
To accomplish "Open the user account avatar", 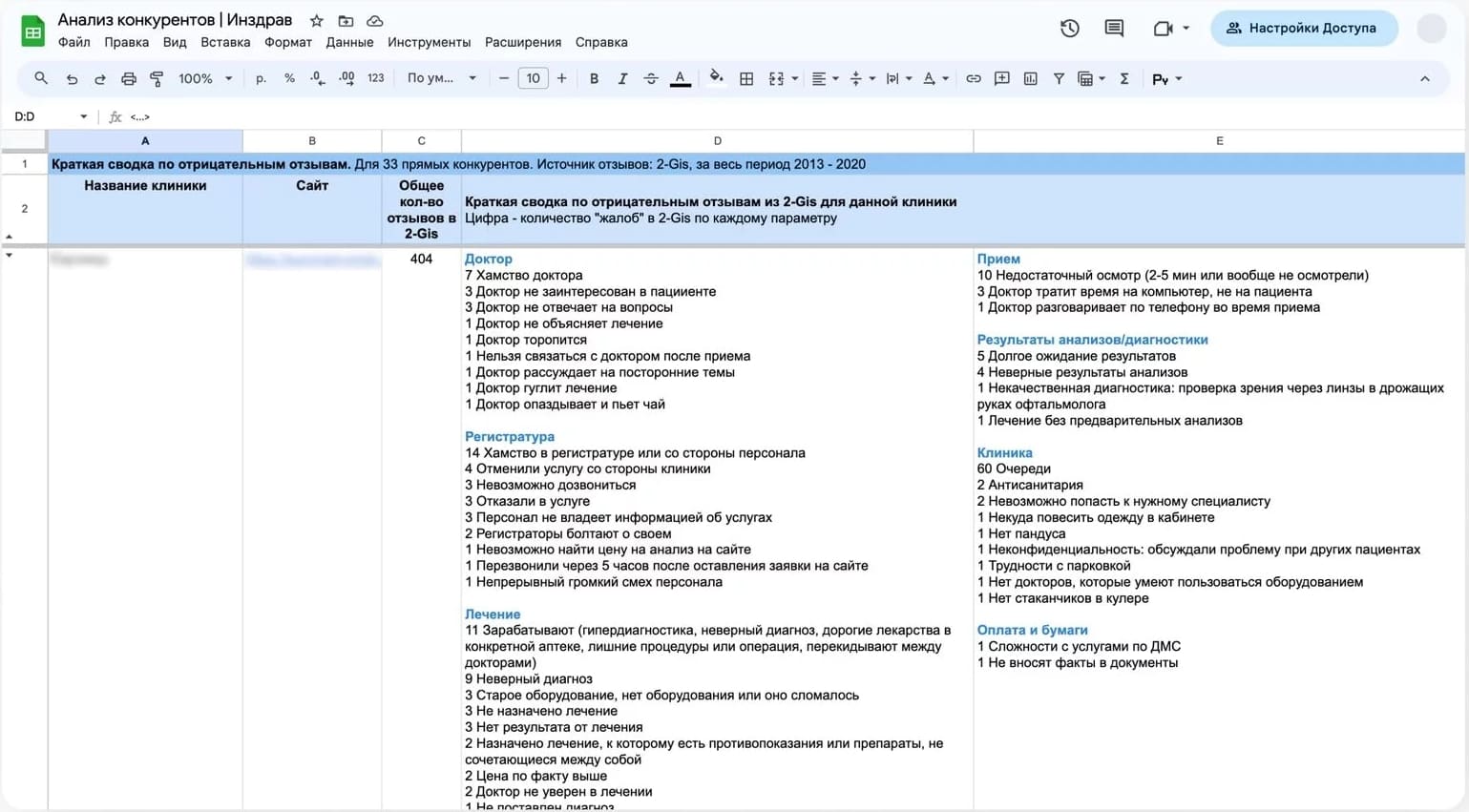I will pyautogui.click(x=1431, y=29).
